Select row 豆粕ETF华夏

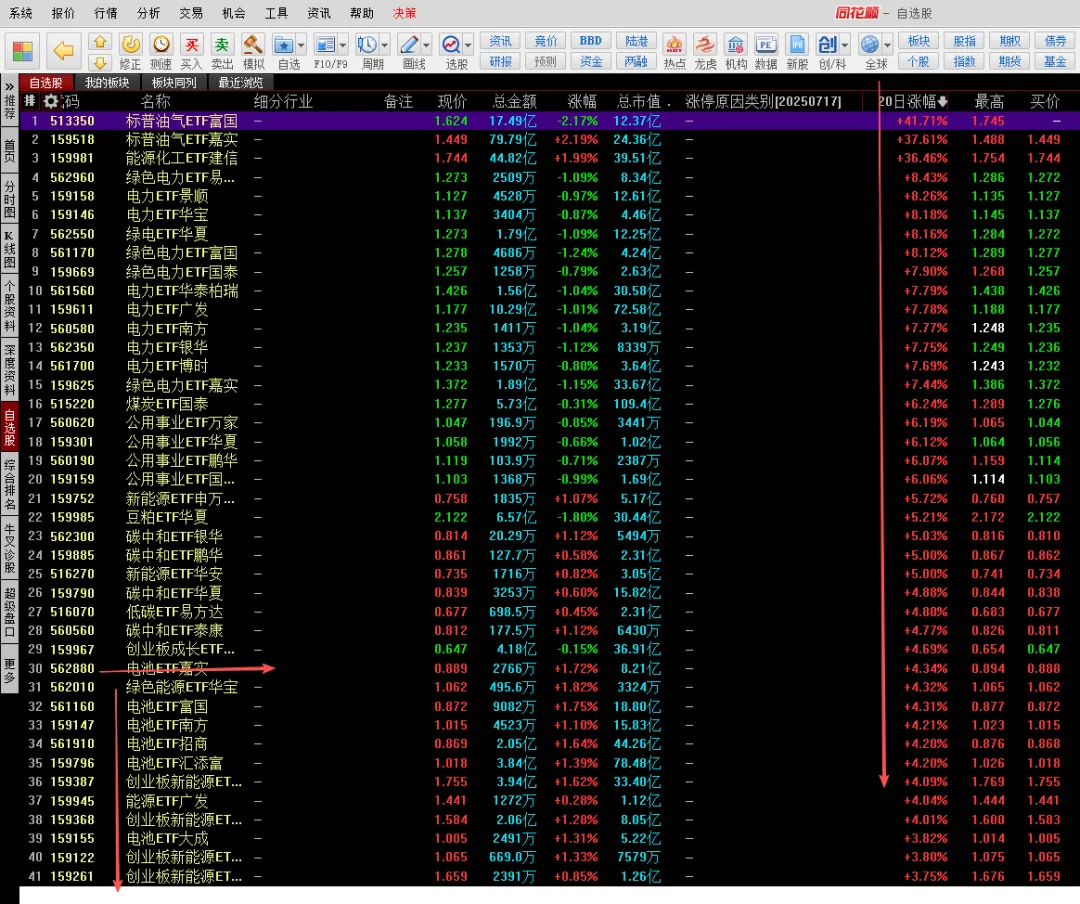[549, 517]
